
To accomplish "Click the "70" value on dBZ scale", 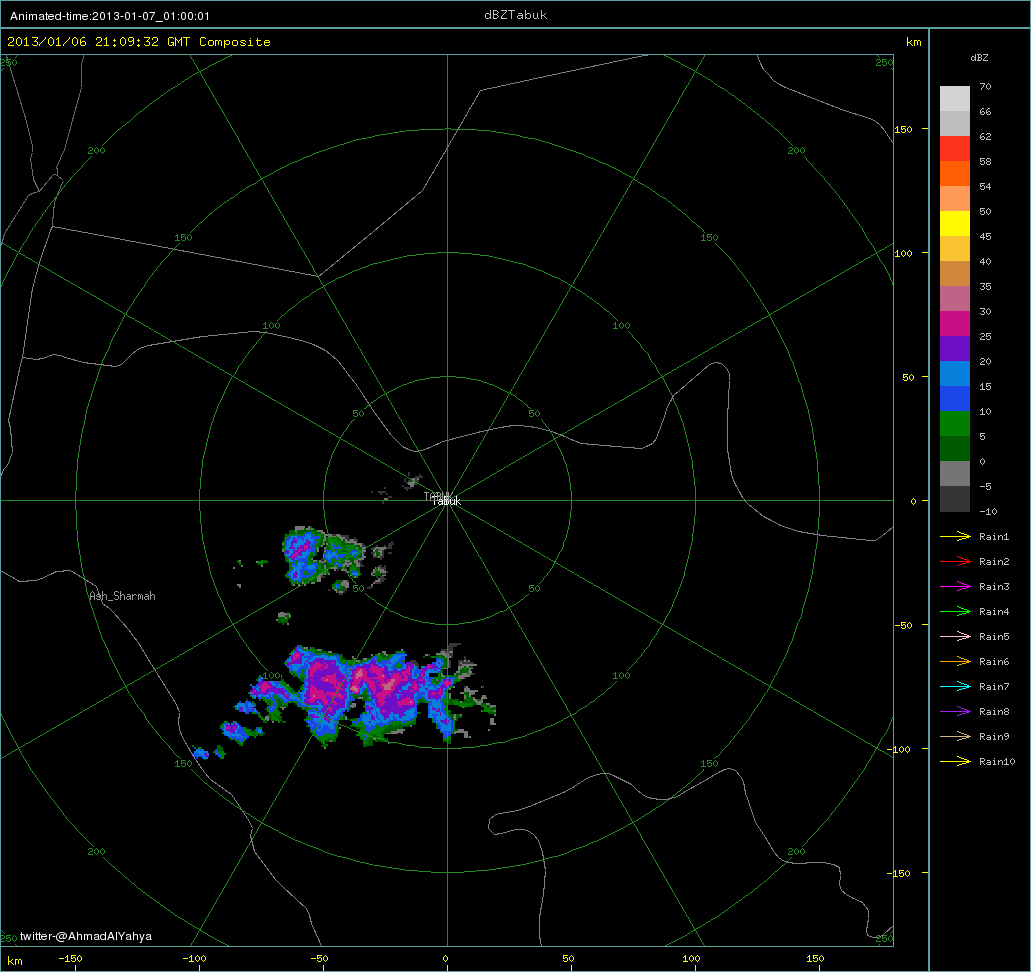I will tap(985, 87).
